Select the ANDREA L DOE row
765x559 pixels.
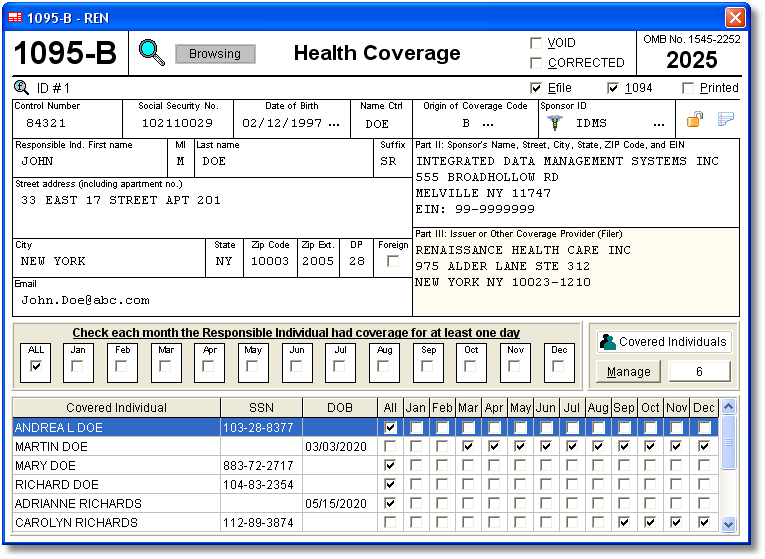point(365,428)
